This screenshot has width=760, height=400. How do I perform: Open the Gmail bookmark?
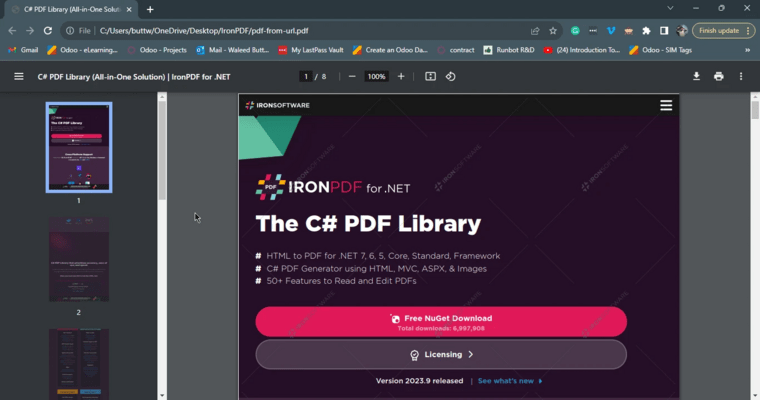tap(23, 50)
